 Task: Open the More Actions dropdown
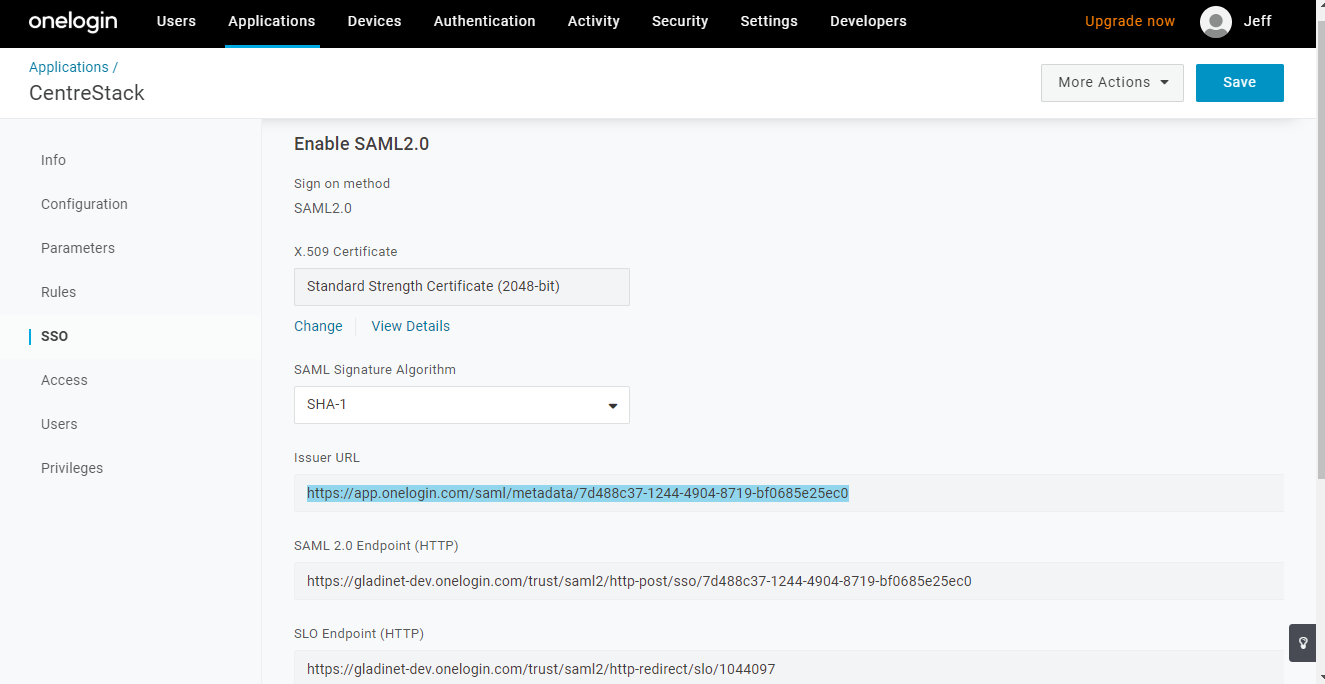(x=1112, y=83)
